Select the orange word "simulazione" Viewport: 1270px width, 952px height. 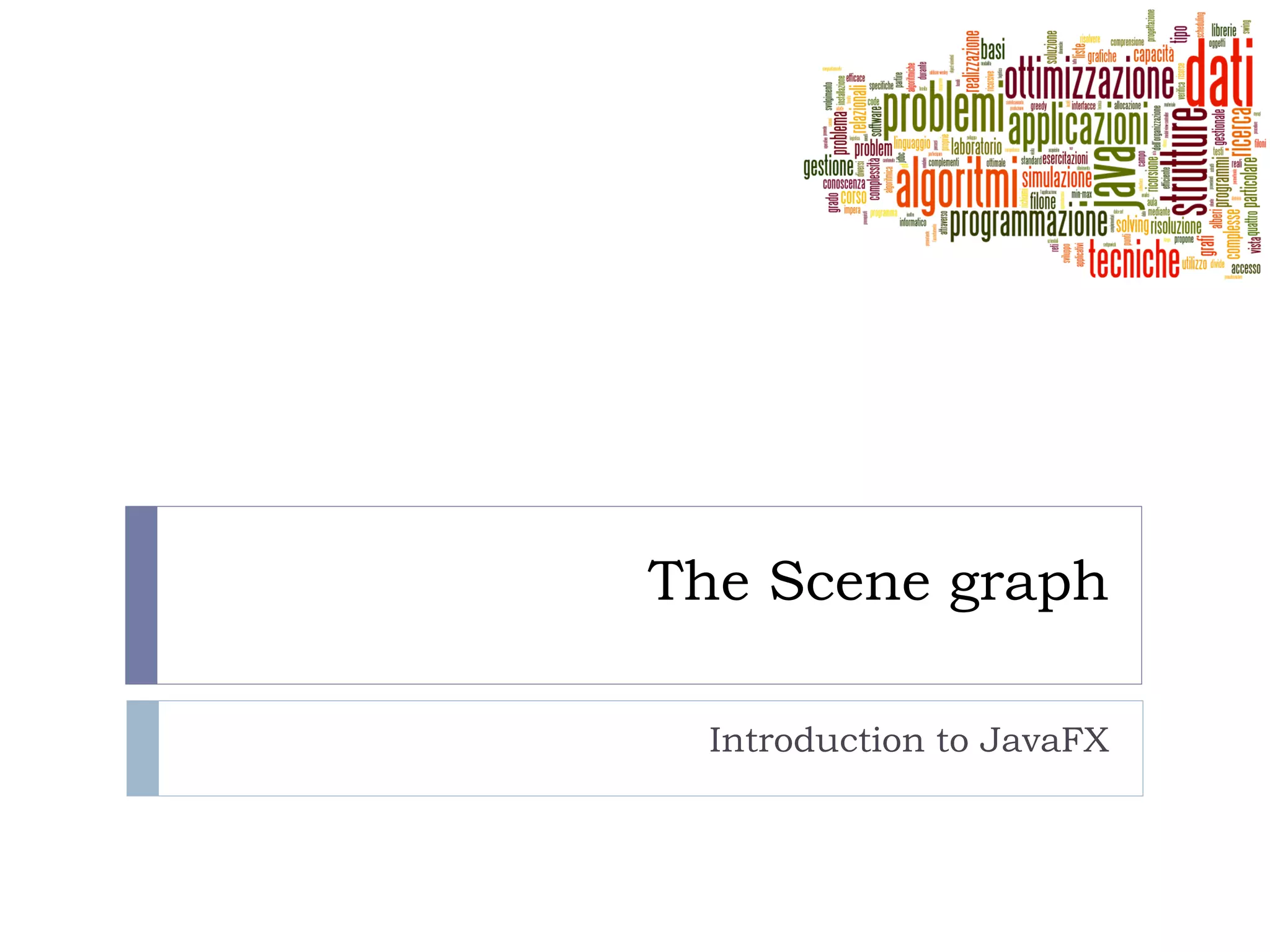coord(1057,178)
